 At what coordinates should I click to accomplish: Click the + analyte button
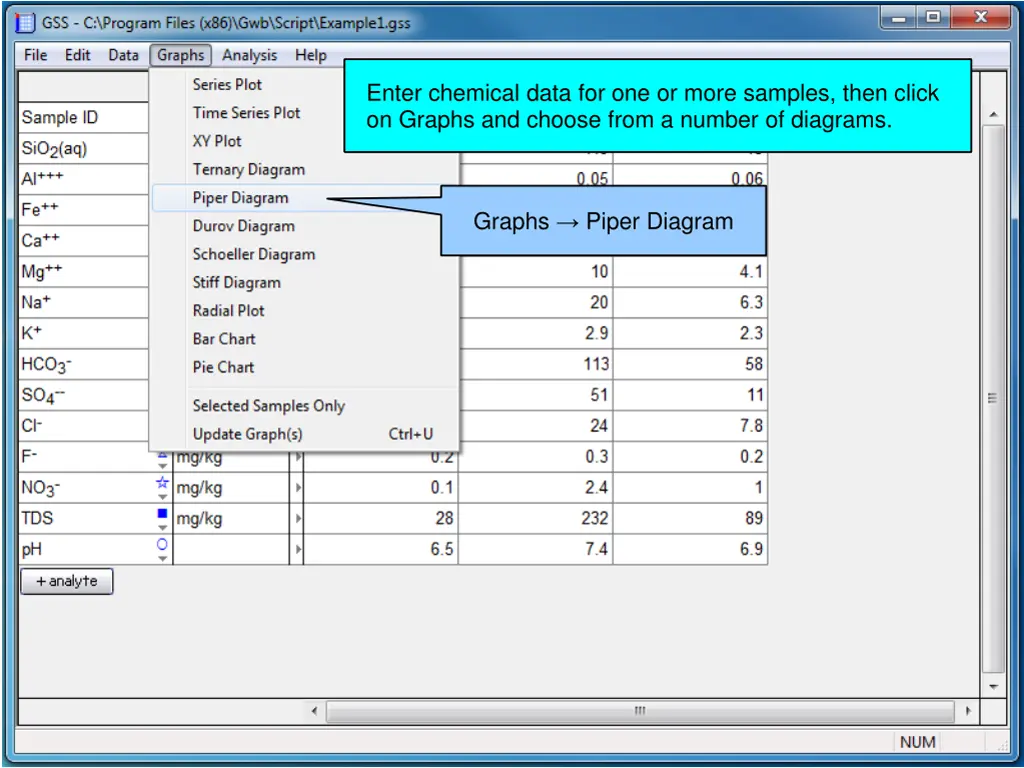(x=67, y=581)
